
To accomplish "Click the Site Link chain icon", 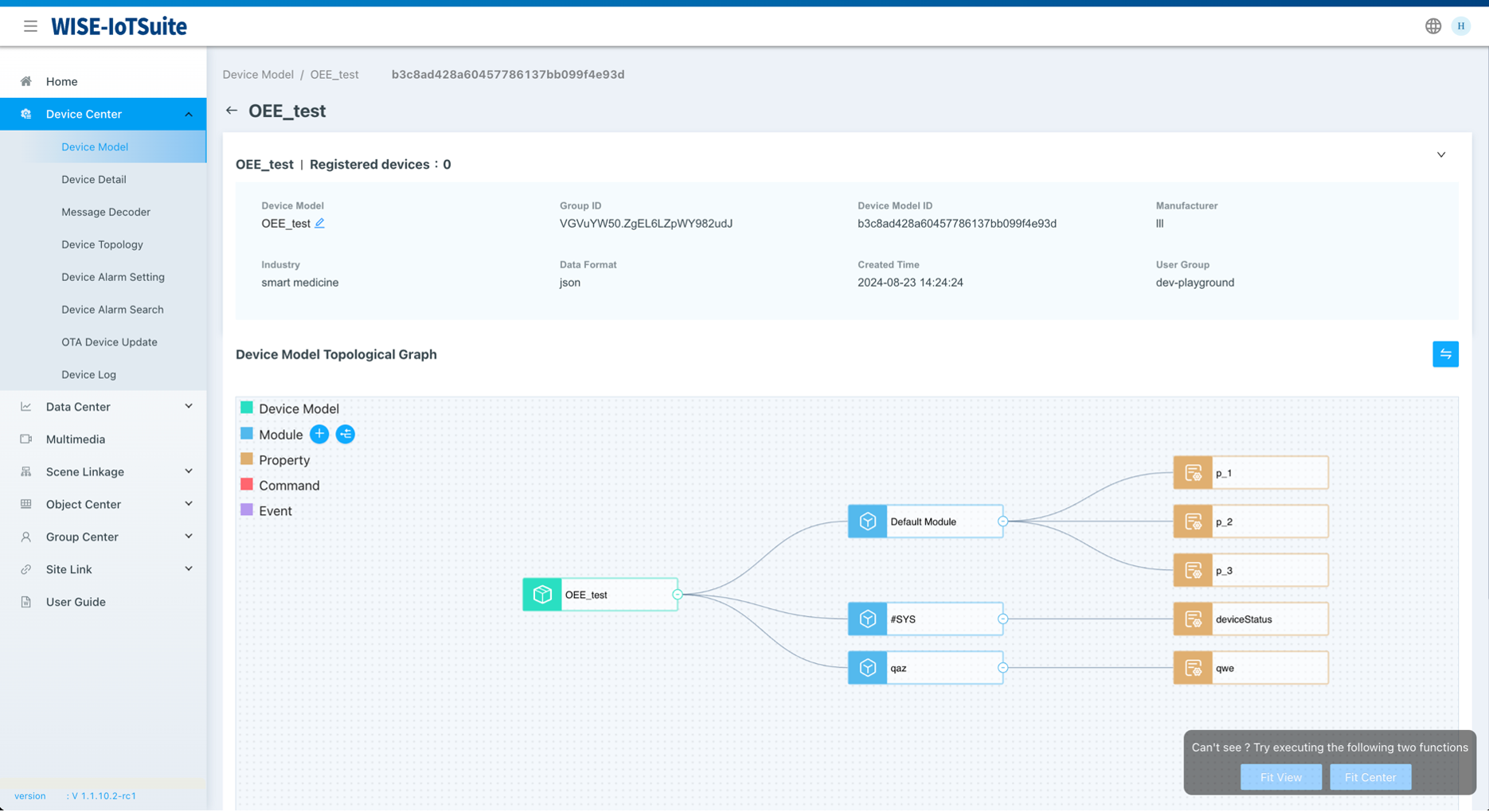I will pyautogui.click(x=26, y=569).
